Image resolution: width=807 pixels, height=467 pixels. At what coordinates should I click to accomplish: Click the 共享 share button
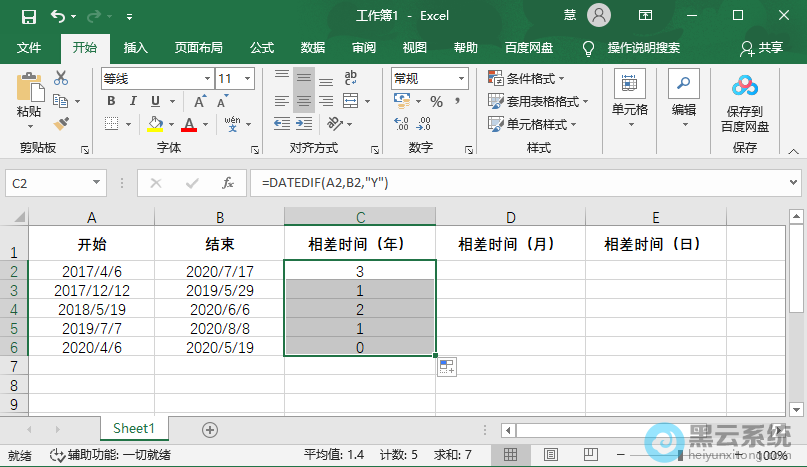[761, 47]
